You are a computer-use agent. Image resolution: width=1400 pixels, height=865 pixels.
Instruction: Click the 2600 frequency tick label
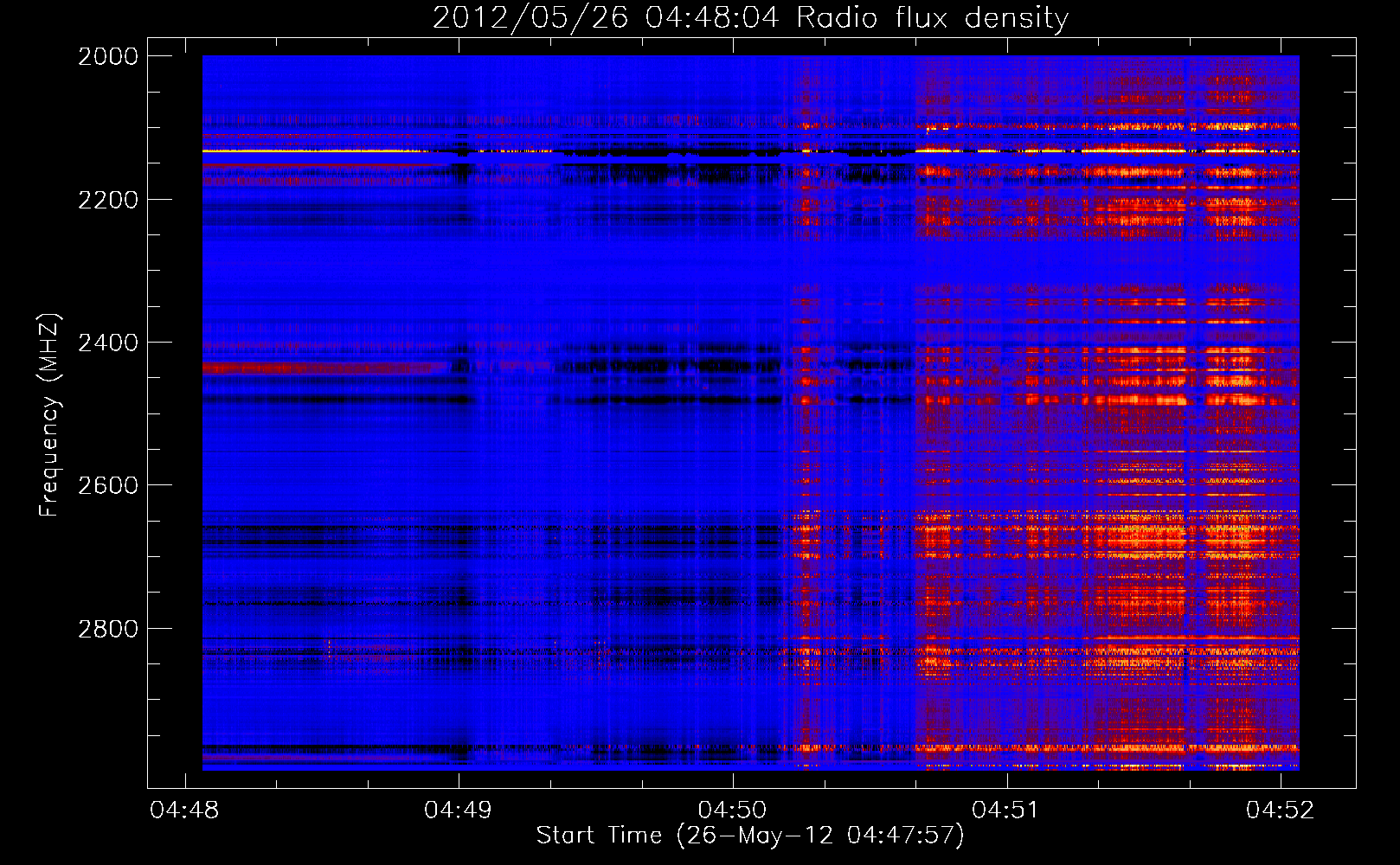(108, 485)
